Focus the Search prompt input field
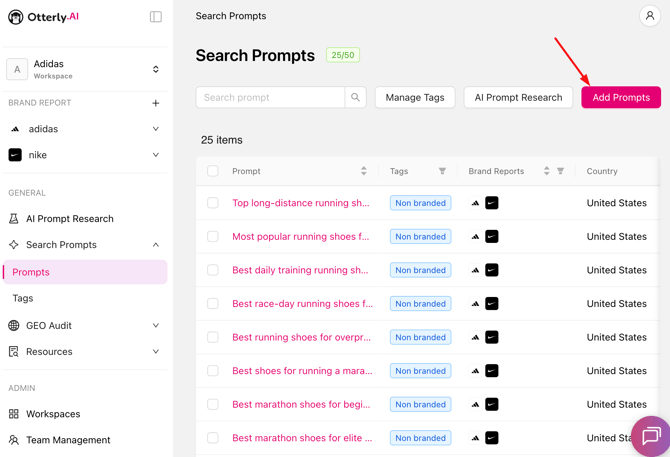670x457 pixels. [x=270, y=97]
